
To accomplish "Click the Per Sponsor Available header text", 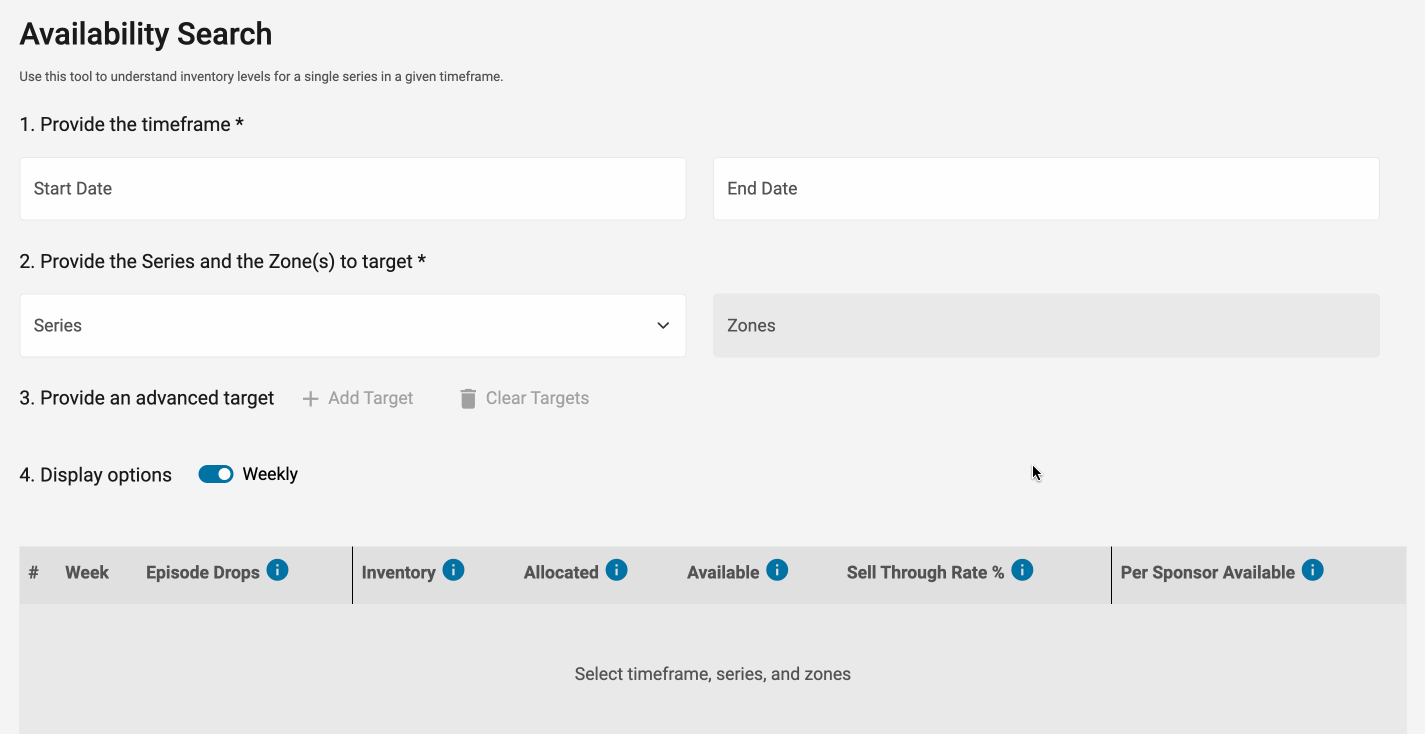I will [x=1208, y=572].
